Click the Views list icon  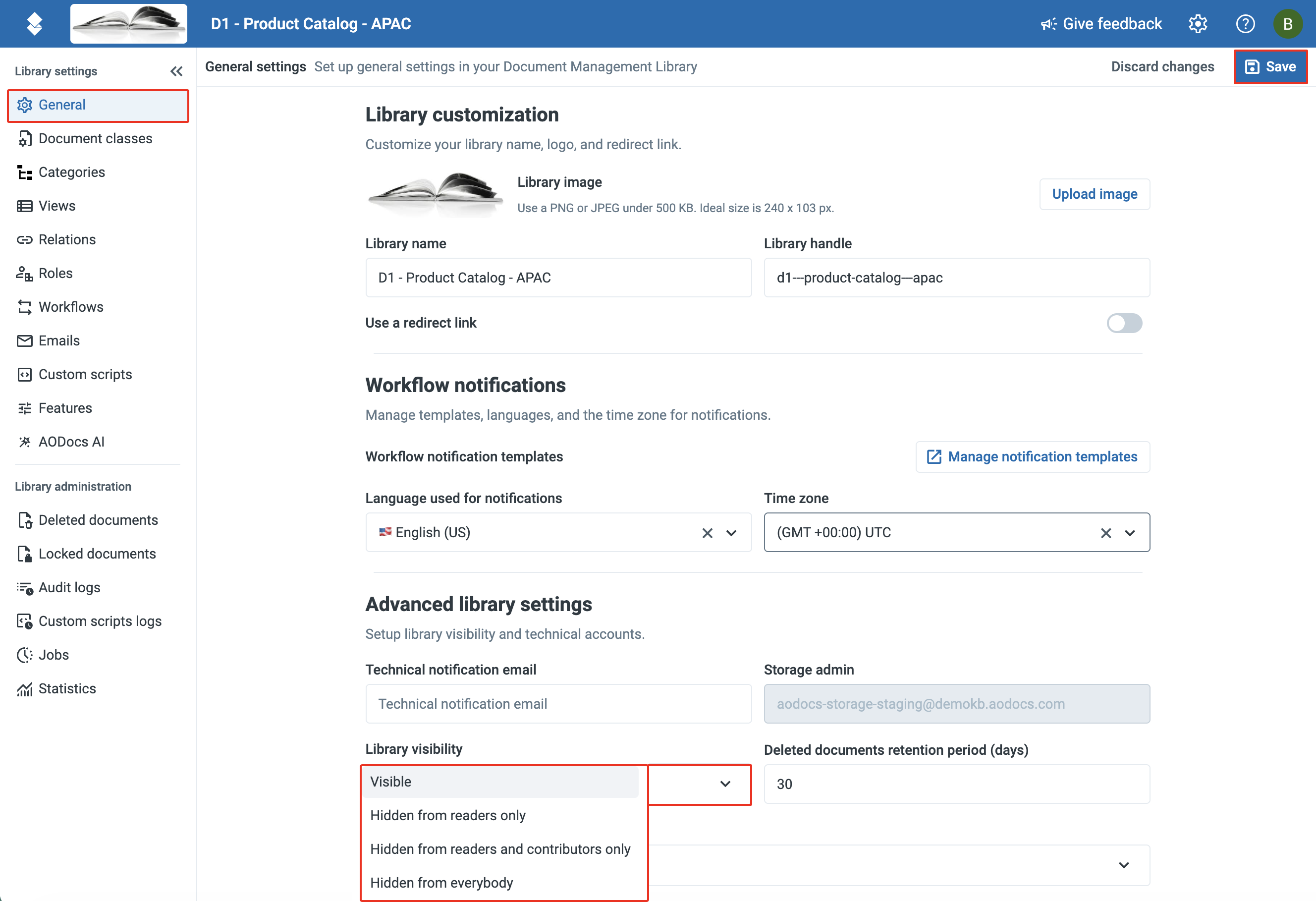(25, 206)
